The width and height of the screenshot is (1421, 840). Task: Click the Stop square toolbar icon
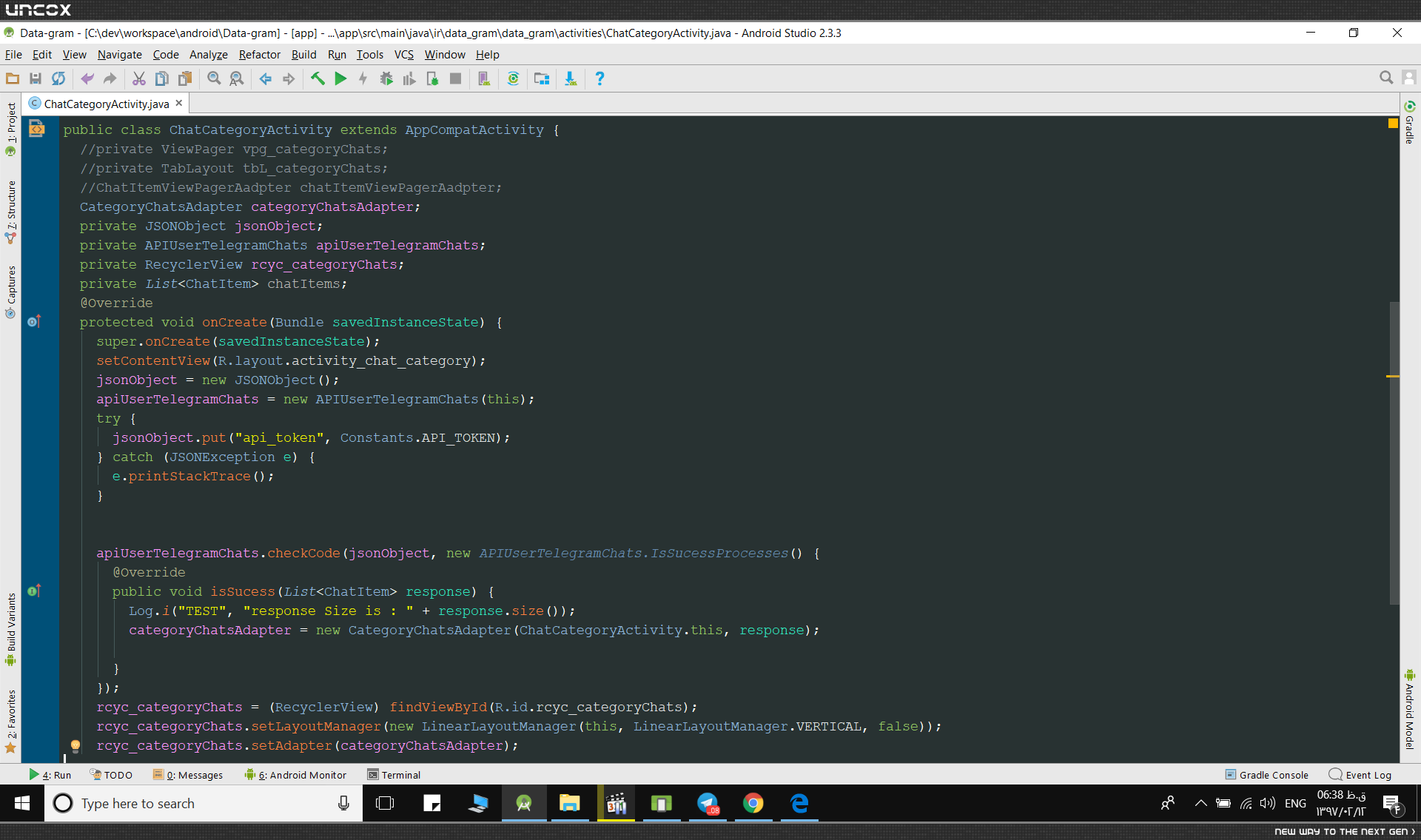[456, 78]
